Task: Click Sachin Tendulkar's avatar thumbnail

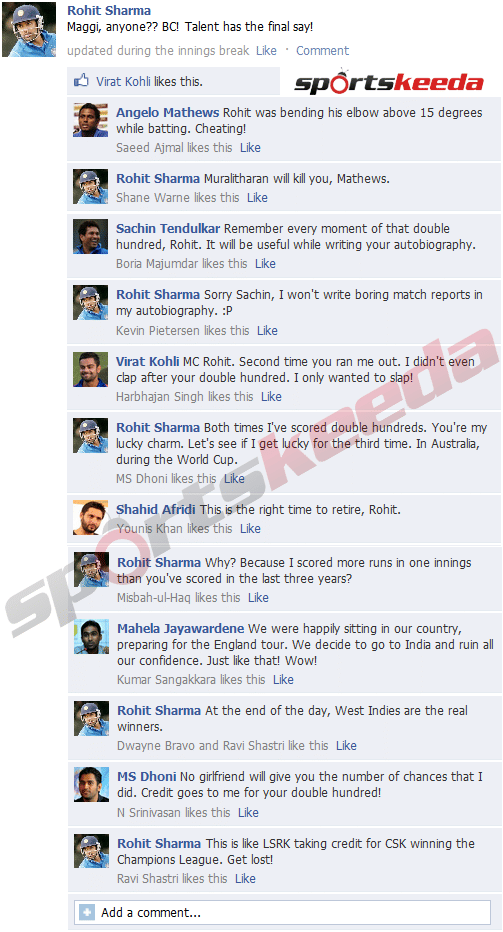Action: tap(90, 236)
